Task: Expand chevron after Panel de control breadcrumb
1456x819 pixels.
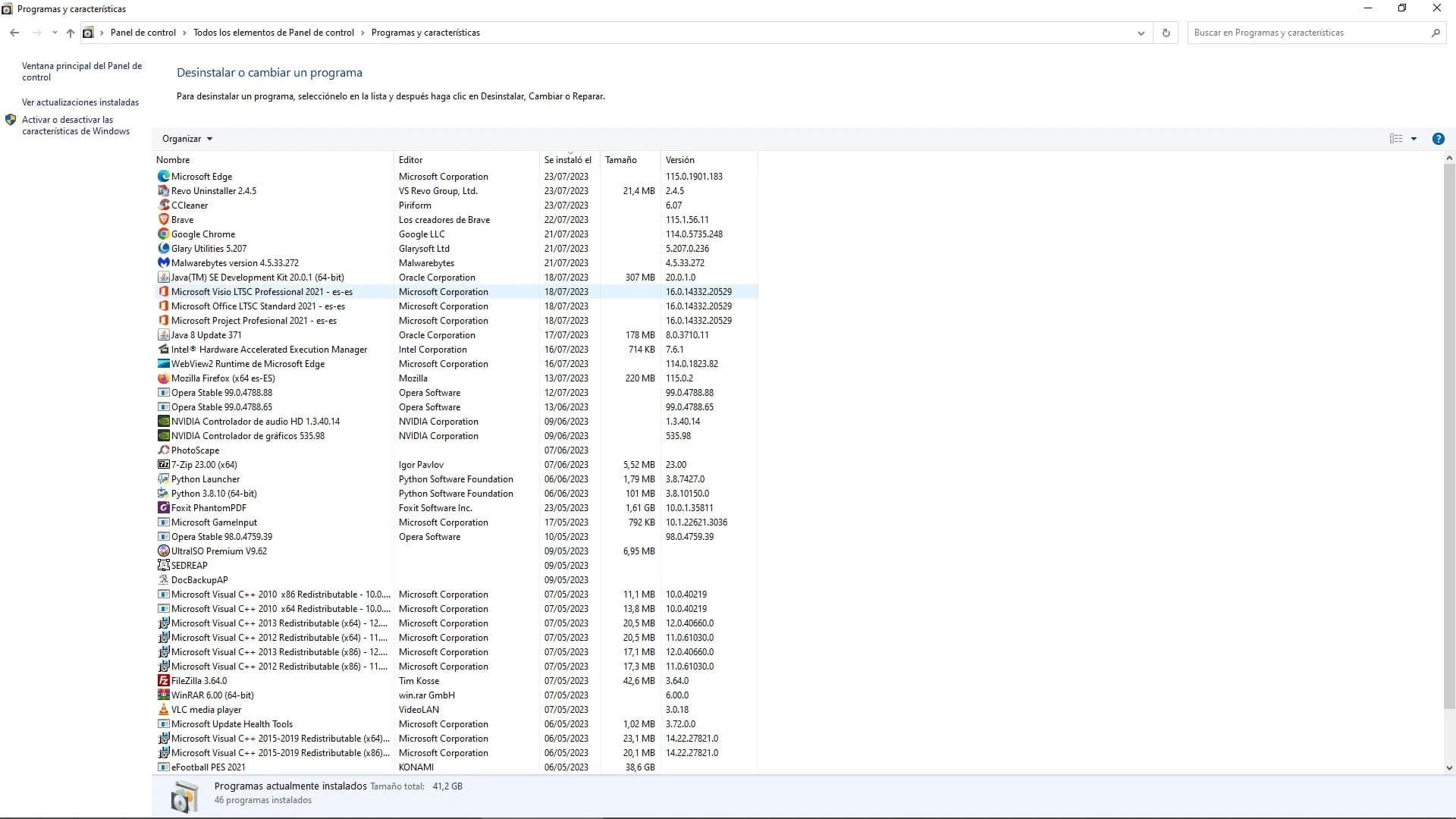Action: click(184, 33)
